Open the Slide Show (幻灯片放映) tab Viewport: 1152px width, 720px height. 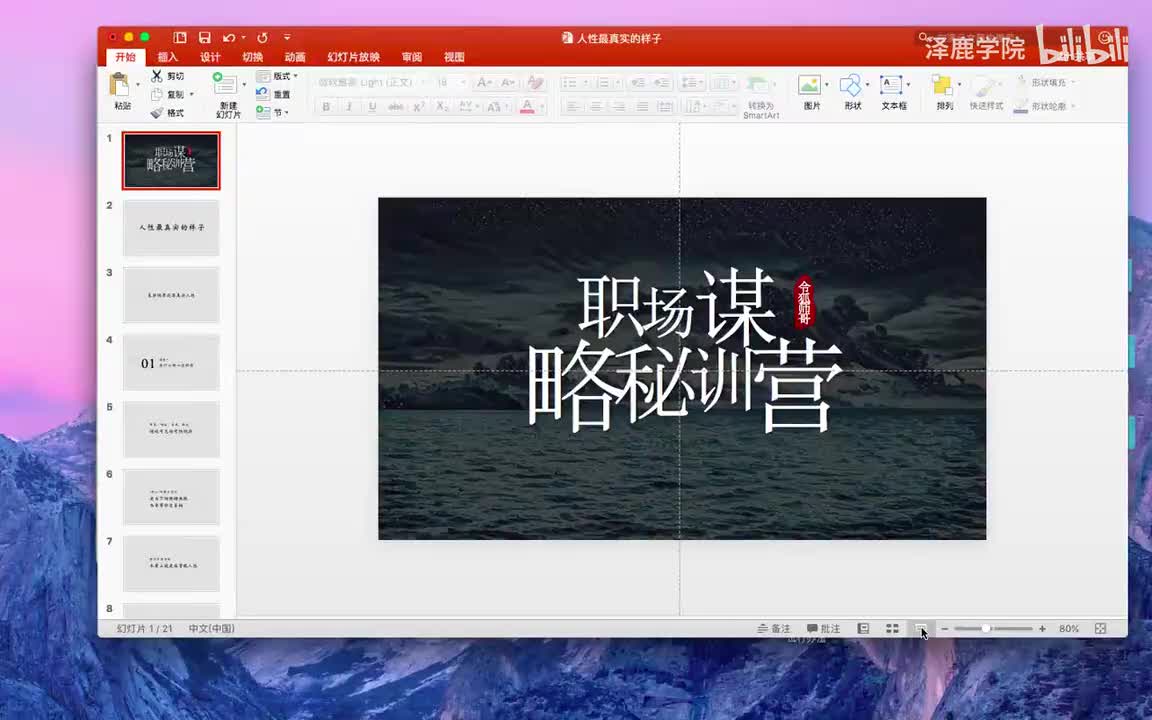[353, 57]
